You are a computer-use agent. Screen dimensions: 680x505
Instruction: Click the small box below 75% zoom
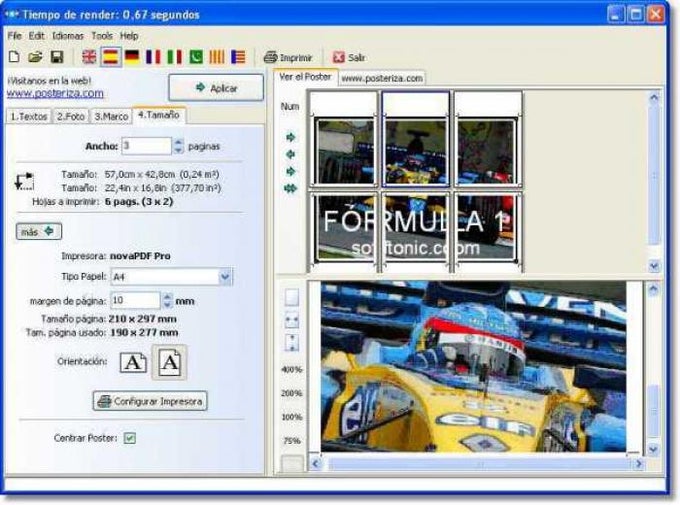click(292, 463)
